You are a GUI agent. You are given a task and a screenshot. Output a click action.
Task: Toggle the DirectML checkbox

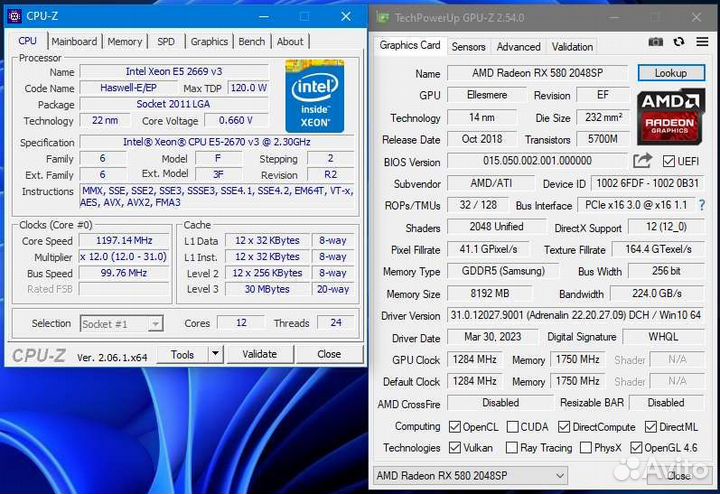(x=651, y=427)
